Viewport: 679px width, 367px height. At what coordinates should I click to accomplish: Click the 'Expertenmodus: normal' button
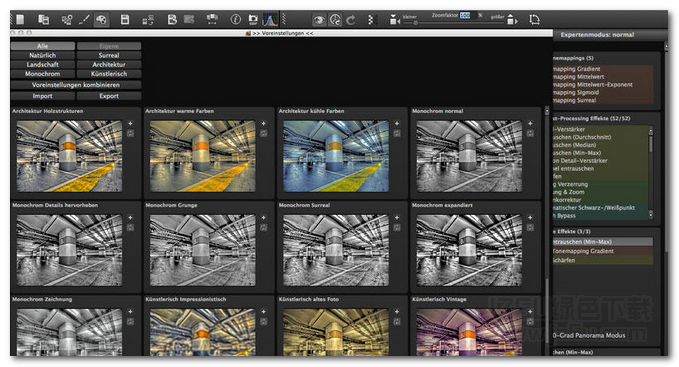point(597,35)
